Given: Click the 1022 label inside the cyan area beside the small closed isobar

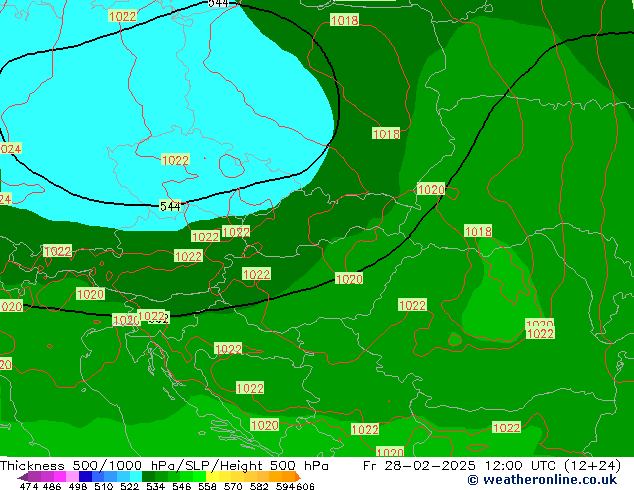Looking at the screenshot, I should pos(175,160).
